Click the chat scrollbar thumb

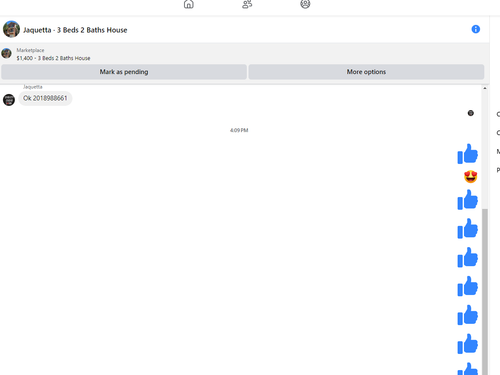[x=485, y=292]
